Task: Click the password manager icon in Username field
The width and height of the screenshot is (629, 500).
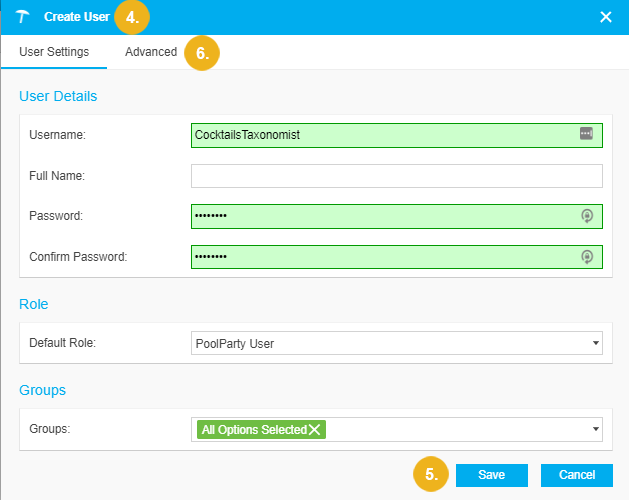Action: pos(586,133)
